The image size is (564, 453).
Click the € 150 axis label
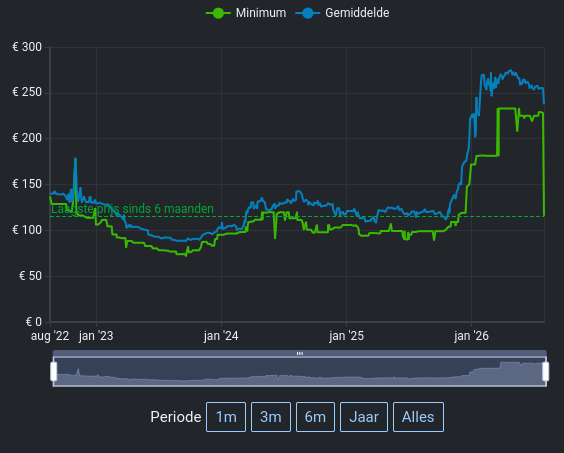27,184
